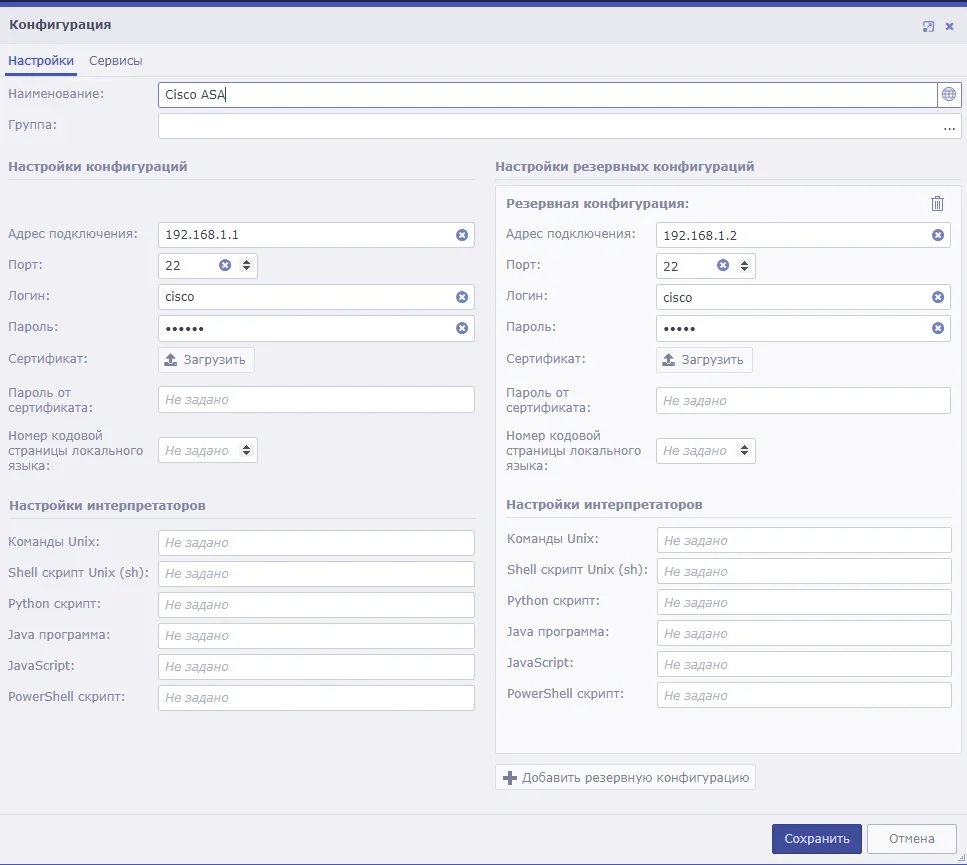Clear the main Порт value 22
Viewport: 967px width, 865px height.
pyautogui.click(x=225, y=266)
